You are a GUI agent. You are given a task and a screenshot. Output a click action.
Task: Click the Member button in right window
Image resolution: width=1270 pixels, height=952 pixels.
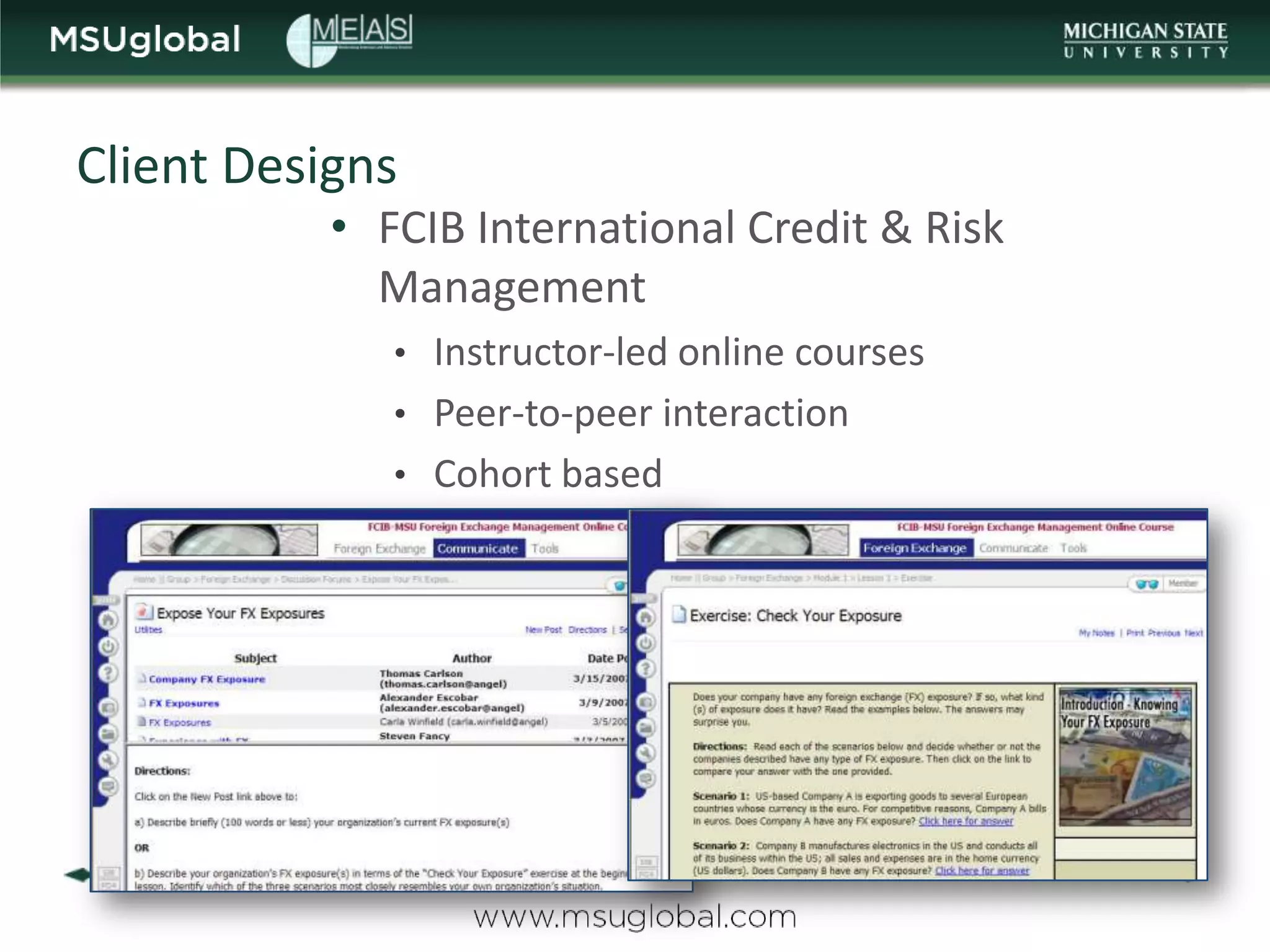click(1183, 583)
